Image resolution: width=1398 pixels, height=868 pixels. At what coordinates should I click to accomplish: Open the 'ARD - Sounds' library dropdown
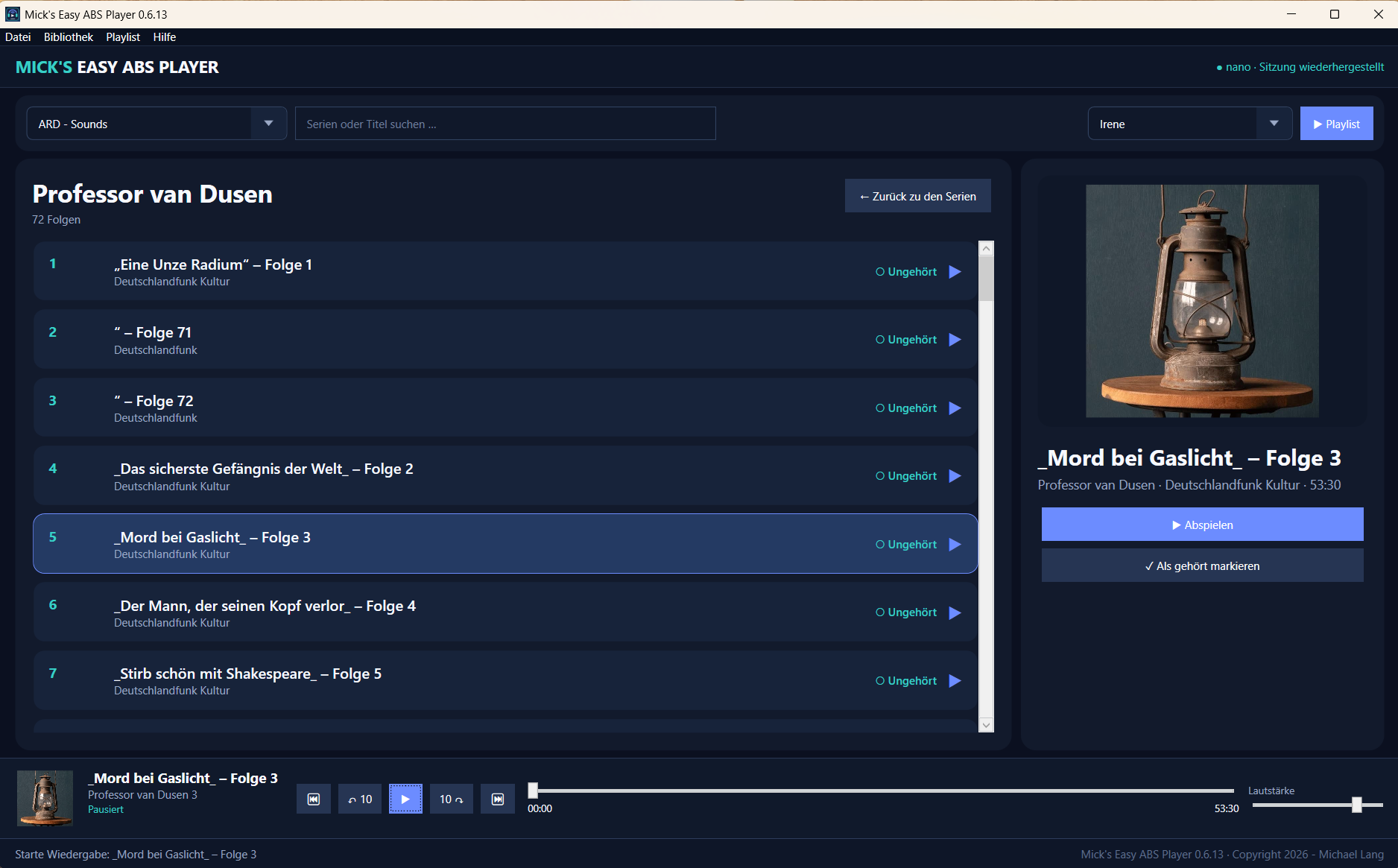tap(156, 124)
